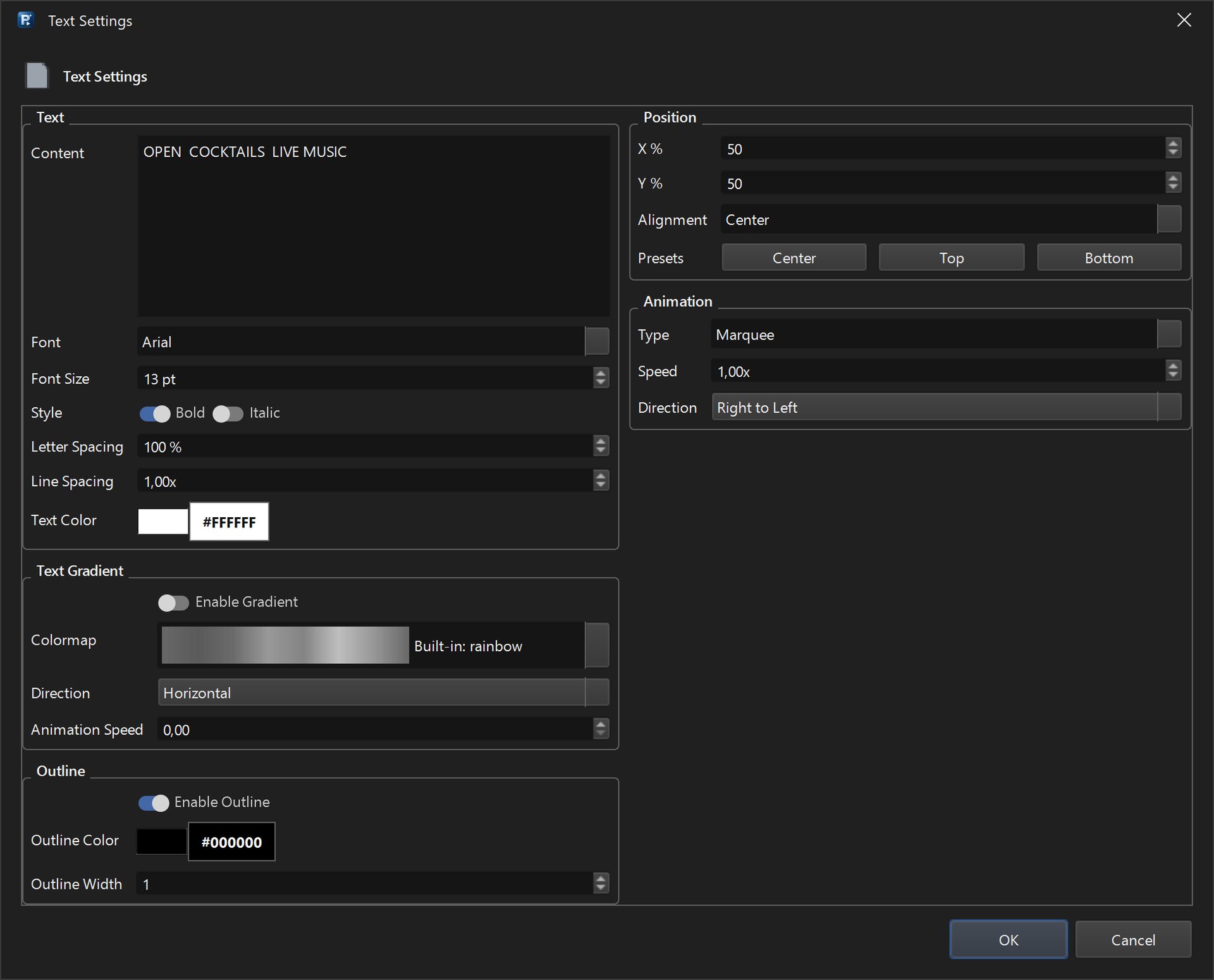Click the #000000 outline color hex field
Image resolution: width=1214 pixels, height=980 pixels.
[231, 842]
